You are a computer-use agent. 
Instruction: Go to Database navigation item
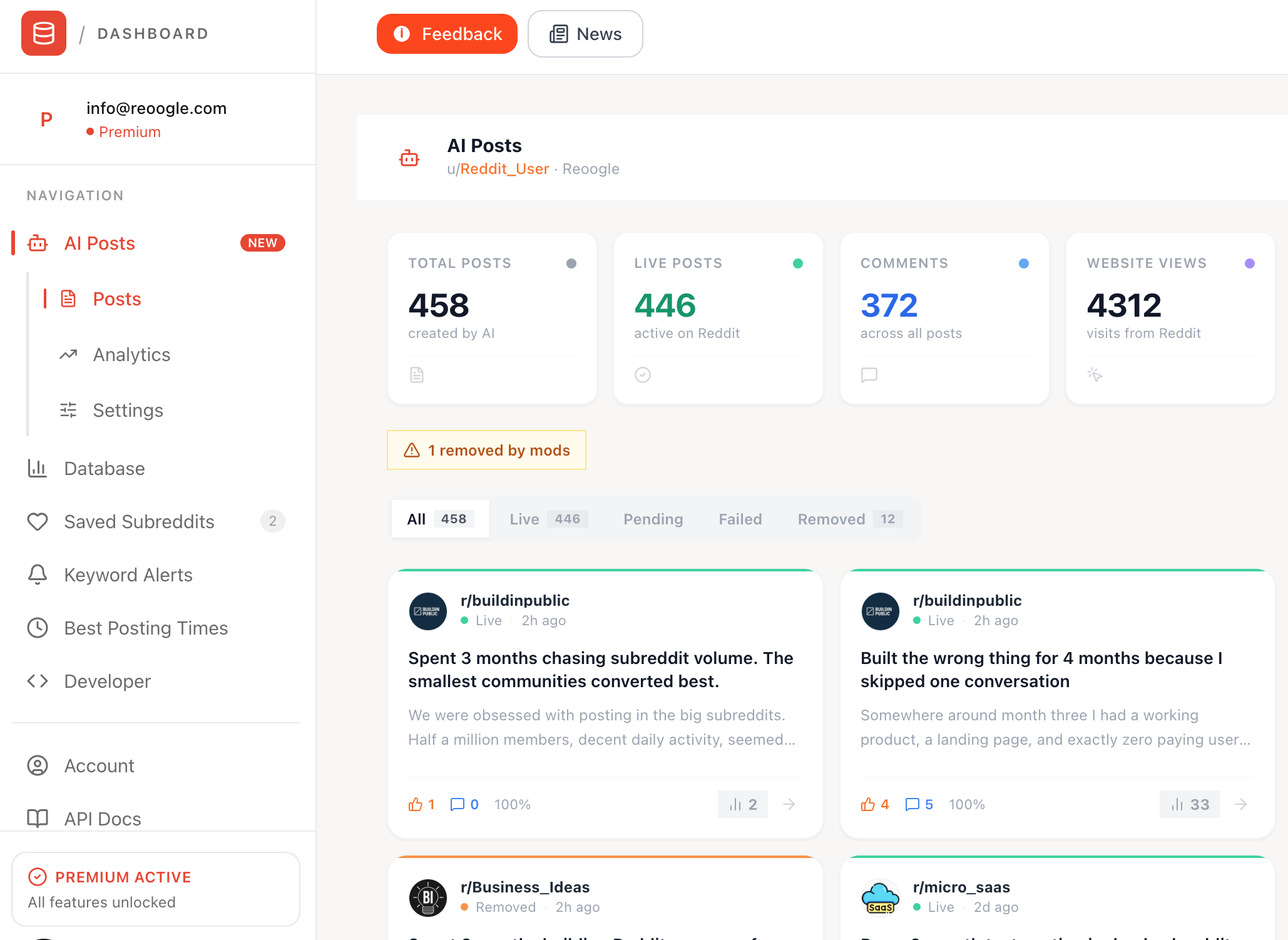click(105, 469)
